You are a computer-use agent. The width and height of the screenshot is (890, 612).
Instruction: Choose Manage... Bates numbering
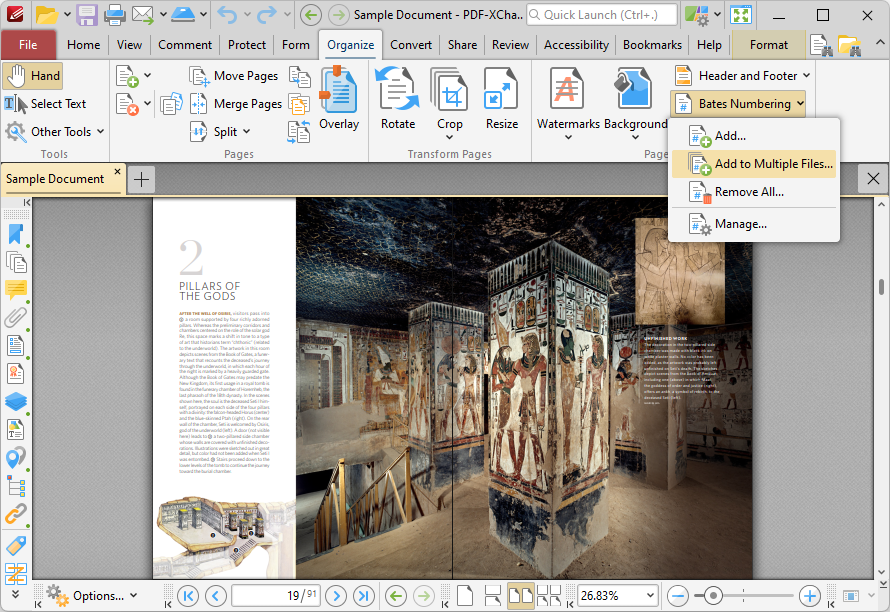754,224
